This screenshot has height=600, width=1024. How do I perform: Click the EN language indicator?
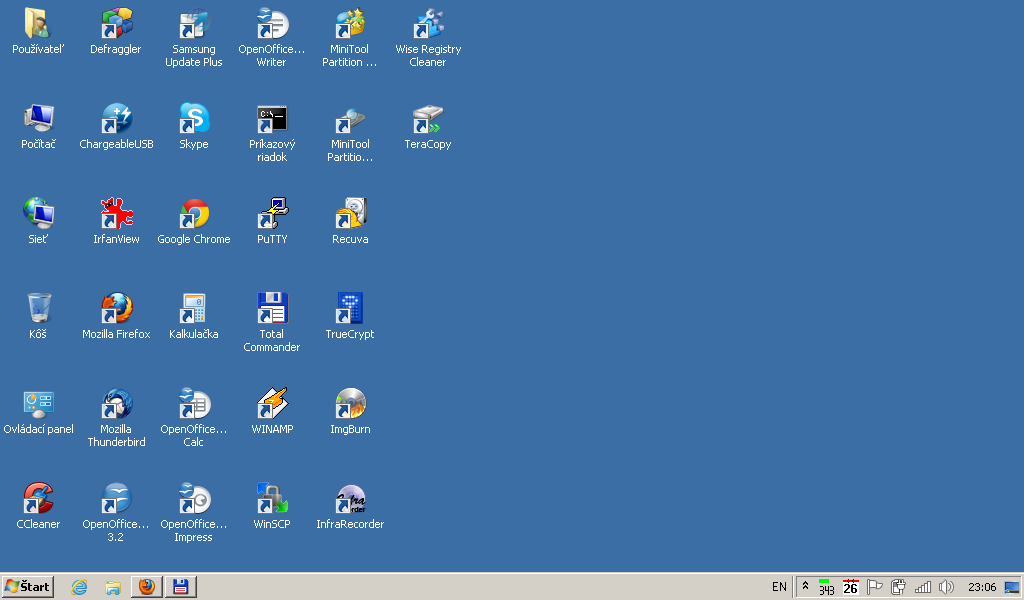779,587
